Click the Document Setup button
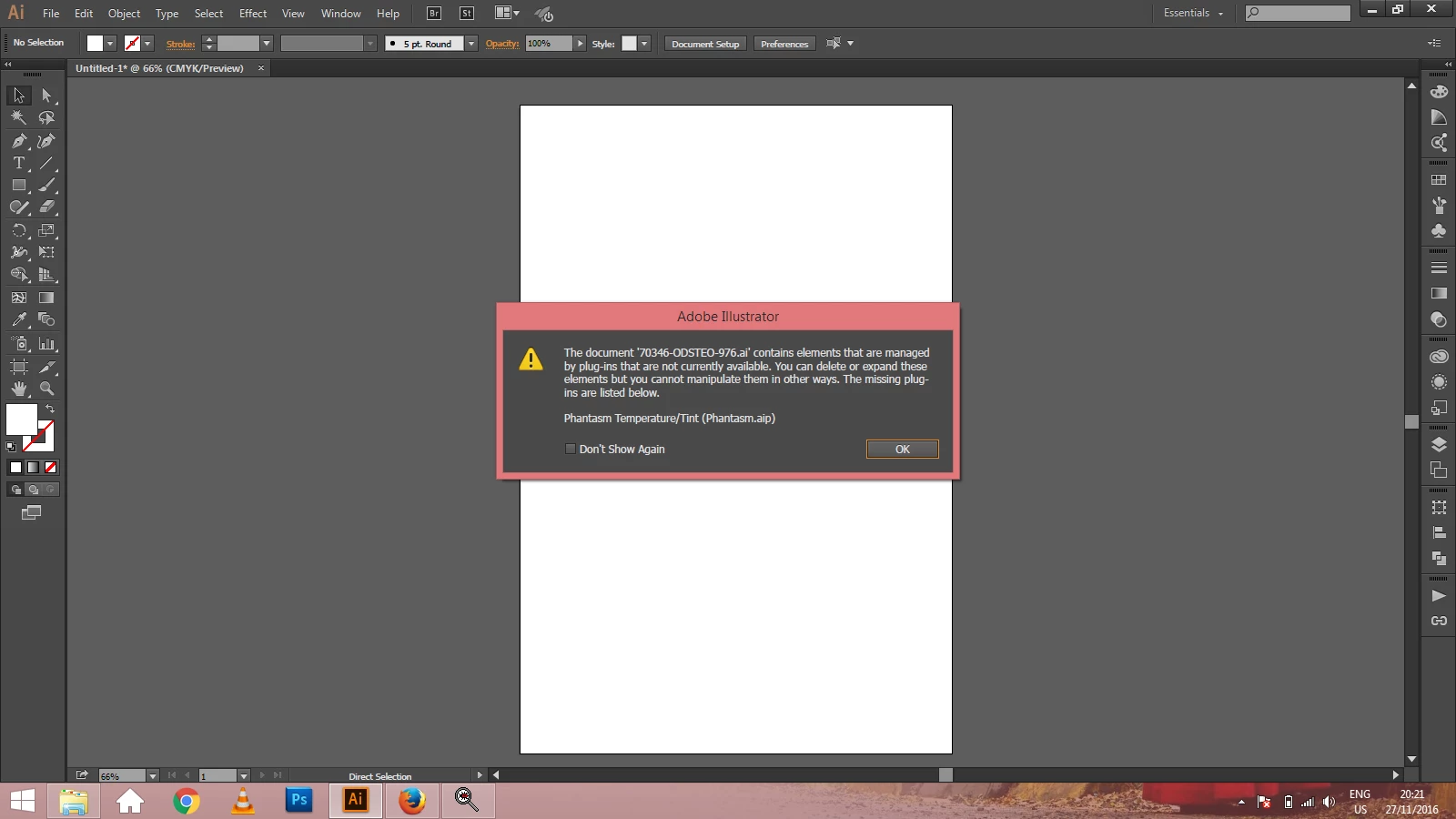This screenshot has width=1456, height=819. (x=706, y=44)
